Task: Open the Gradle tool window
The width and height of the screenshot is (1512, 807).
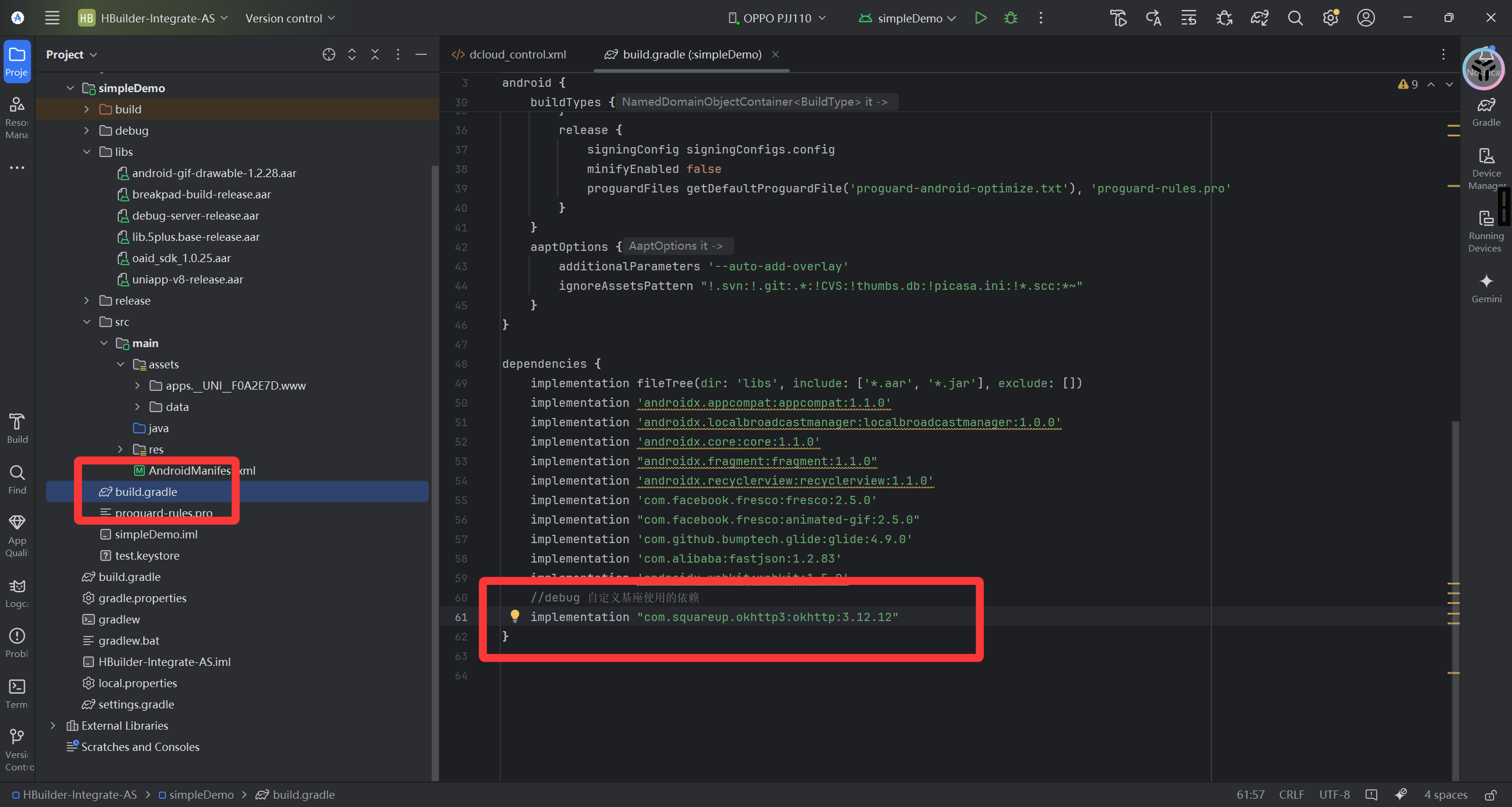Action: point(1486,112)
